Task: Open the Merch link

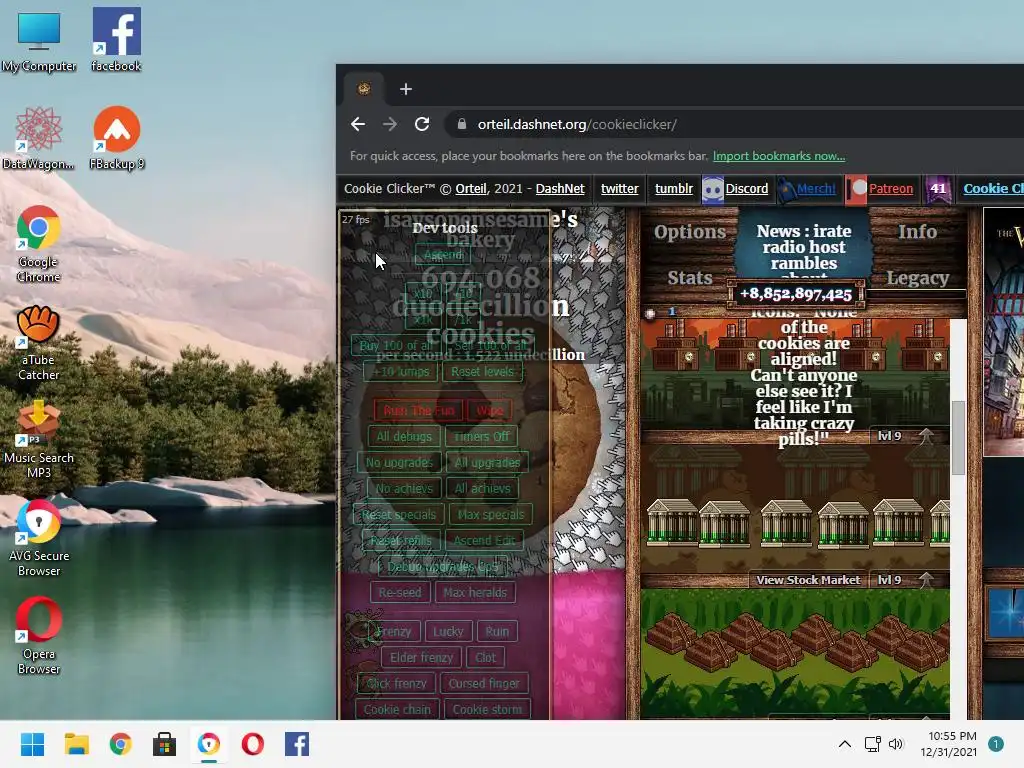Action: coord(816,189)
